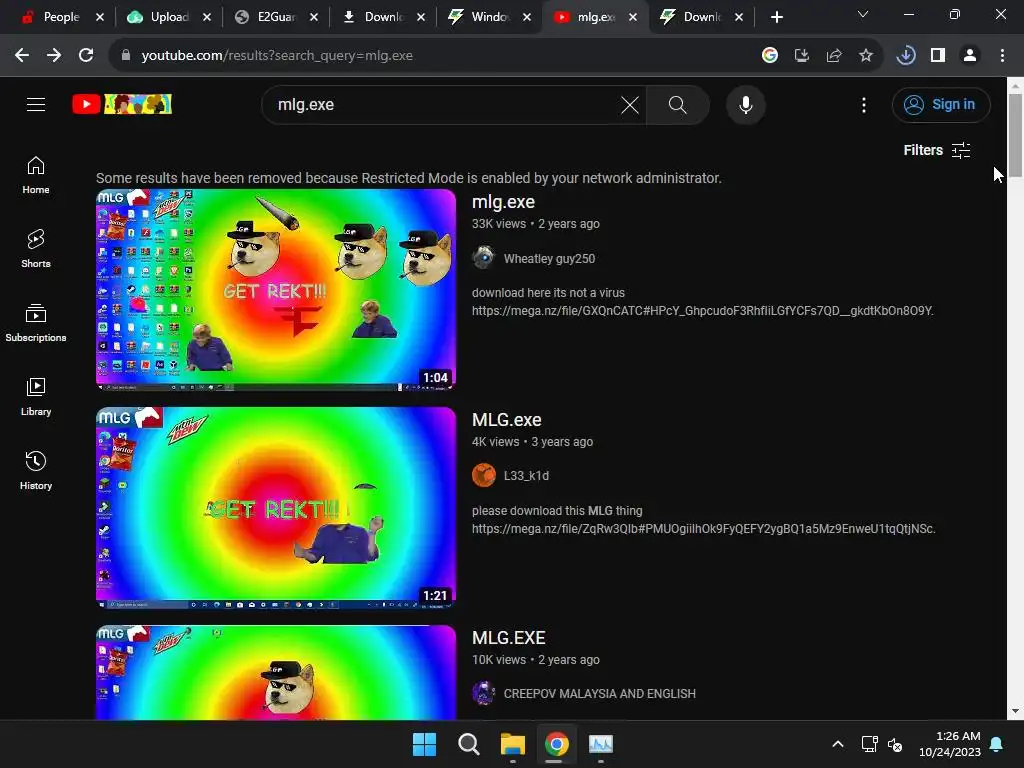
Task: Open the YouTube hamburger guide menu
Action: coord(36,104)
